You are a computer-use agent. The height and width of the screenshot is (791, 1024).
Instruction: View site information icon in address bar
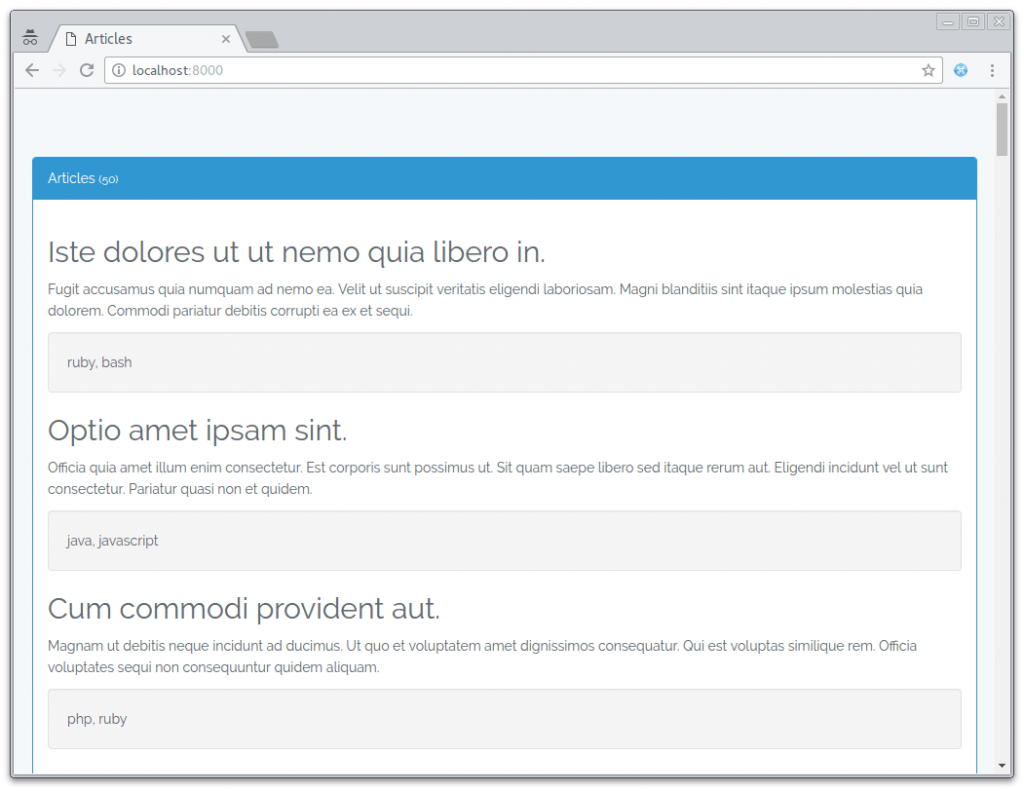118,70
